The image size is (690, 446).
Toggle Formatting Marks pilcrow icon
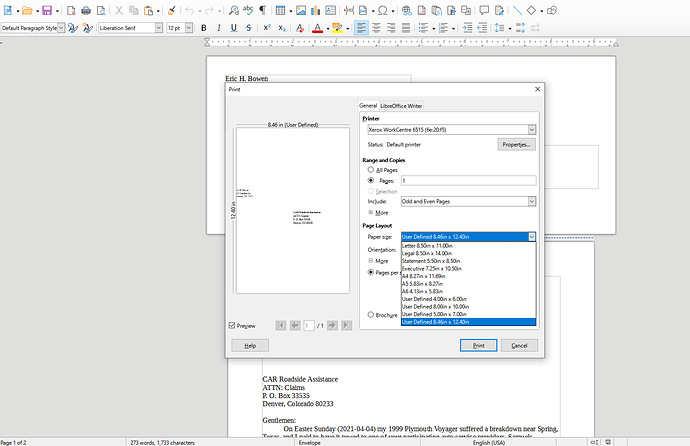click(x=262, y=10)
